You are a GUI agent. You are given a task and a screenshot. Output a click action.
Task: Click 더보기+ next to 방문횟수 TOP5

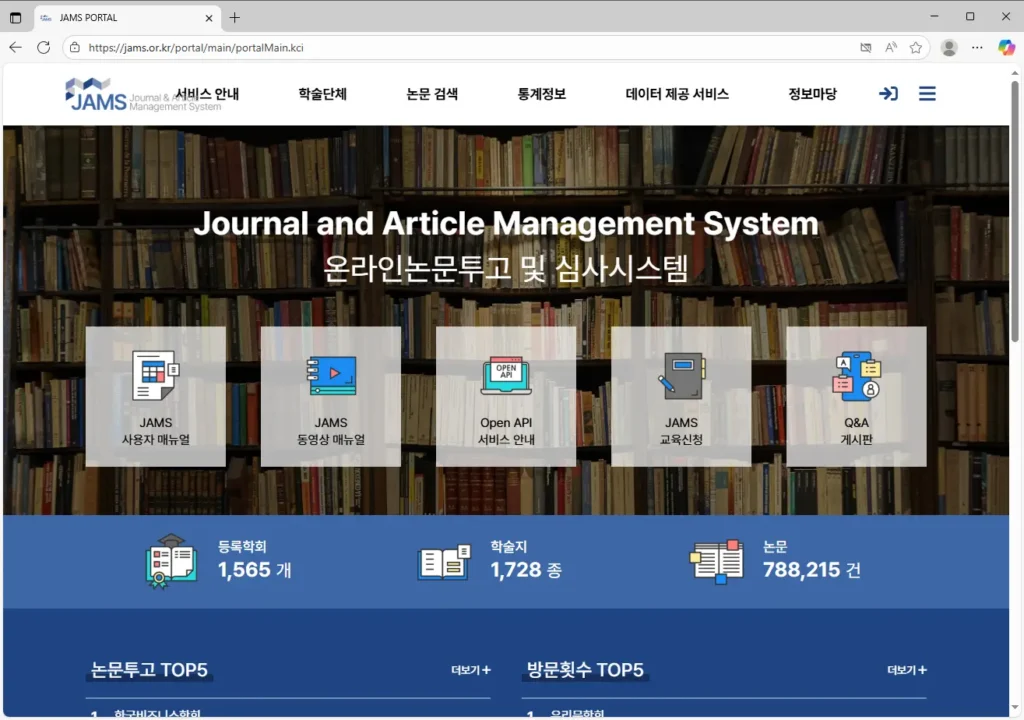906,670
